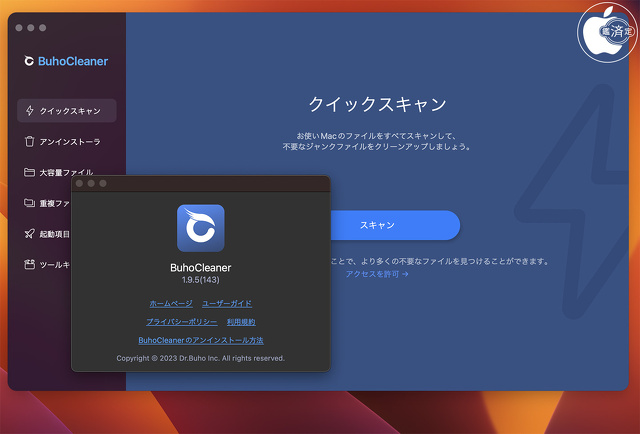Click the お使いMacのファイル description text
640x434 pixels.
pos(377,141)
